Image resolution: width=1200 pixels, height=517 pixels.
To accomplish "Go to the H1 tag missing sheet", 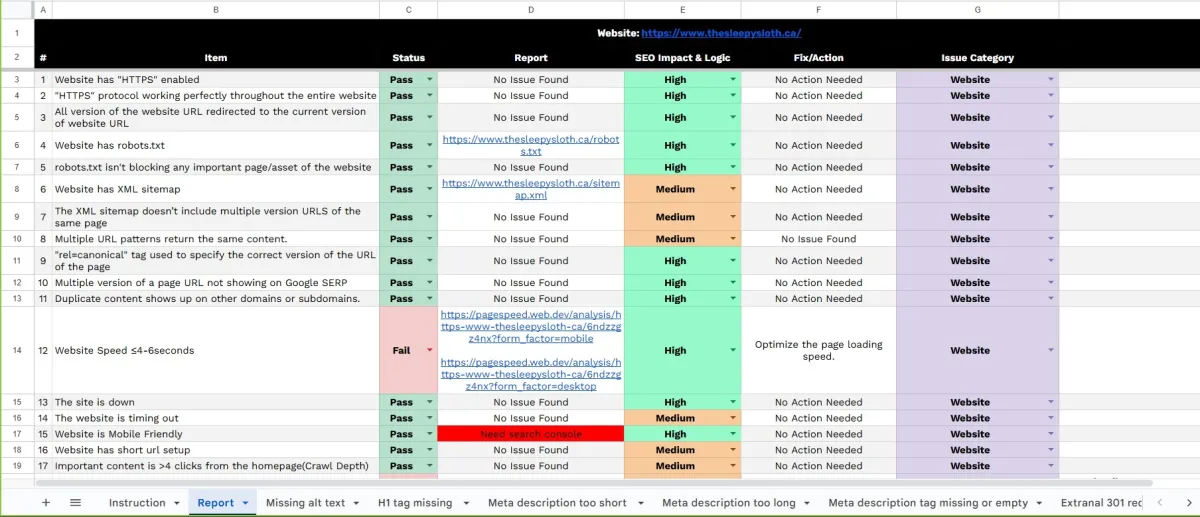I will [x=415, y=503].
